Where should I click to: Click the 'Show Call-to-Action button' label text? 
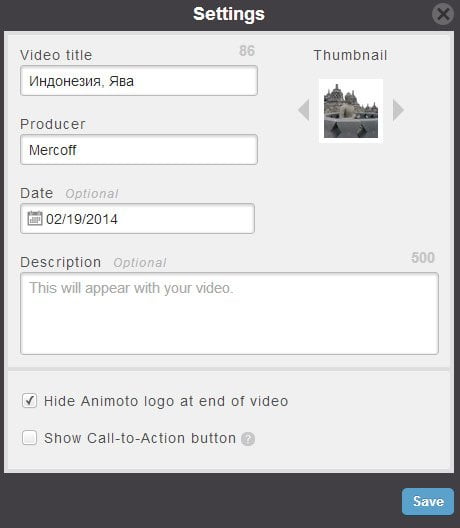tap(140, 438)
